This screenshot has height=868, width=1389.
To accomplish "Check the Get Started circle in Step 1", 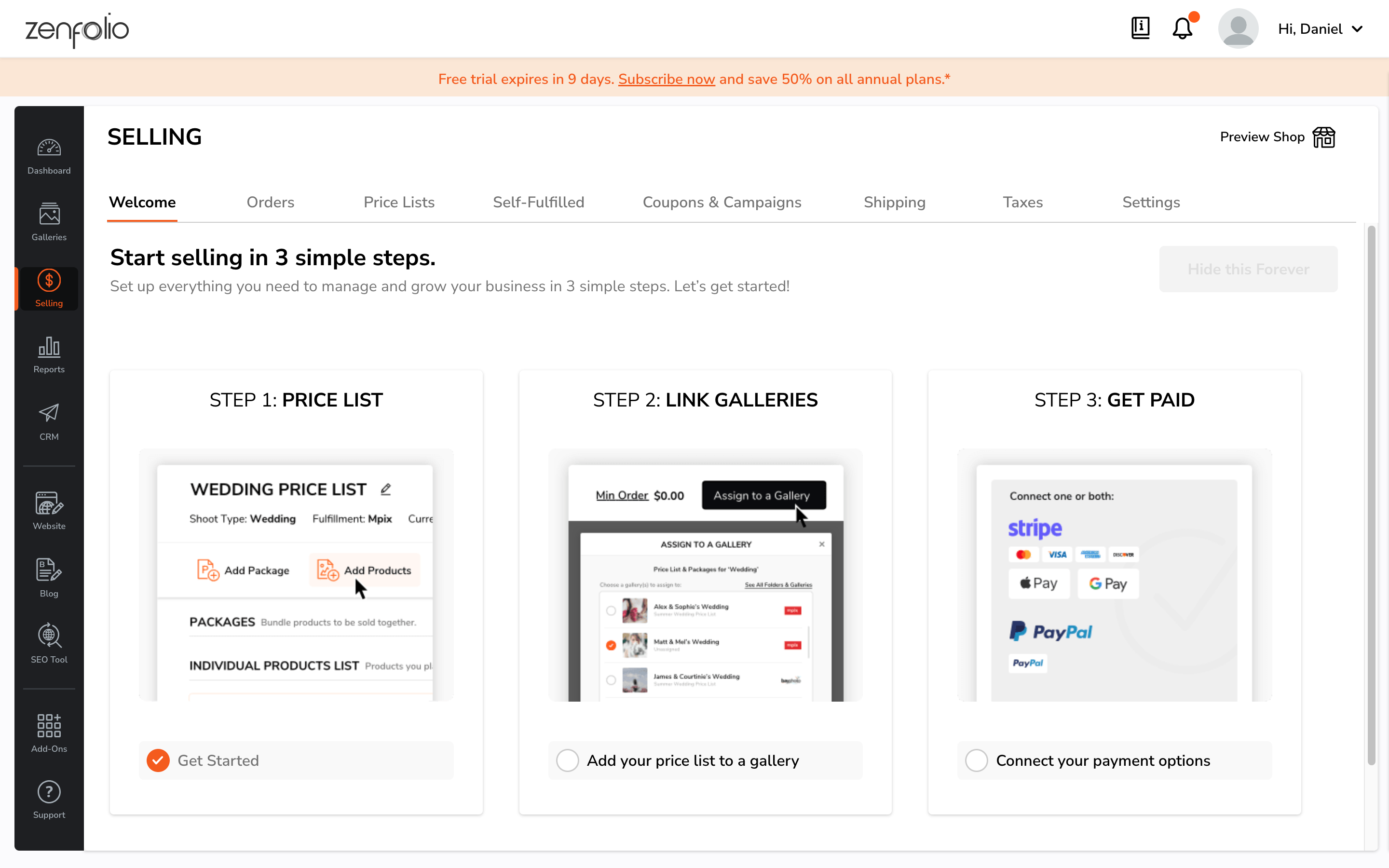I will click(158, 760).
